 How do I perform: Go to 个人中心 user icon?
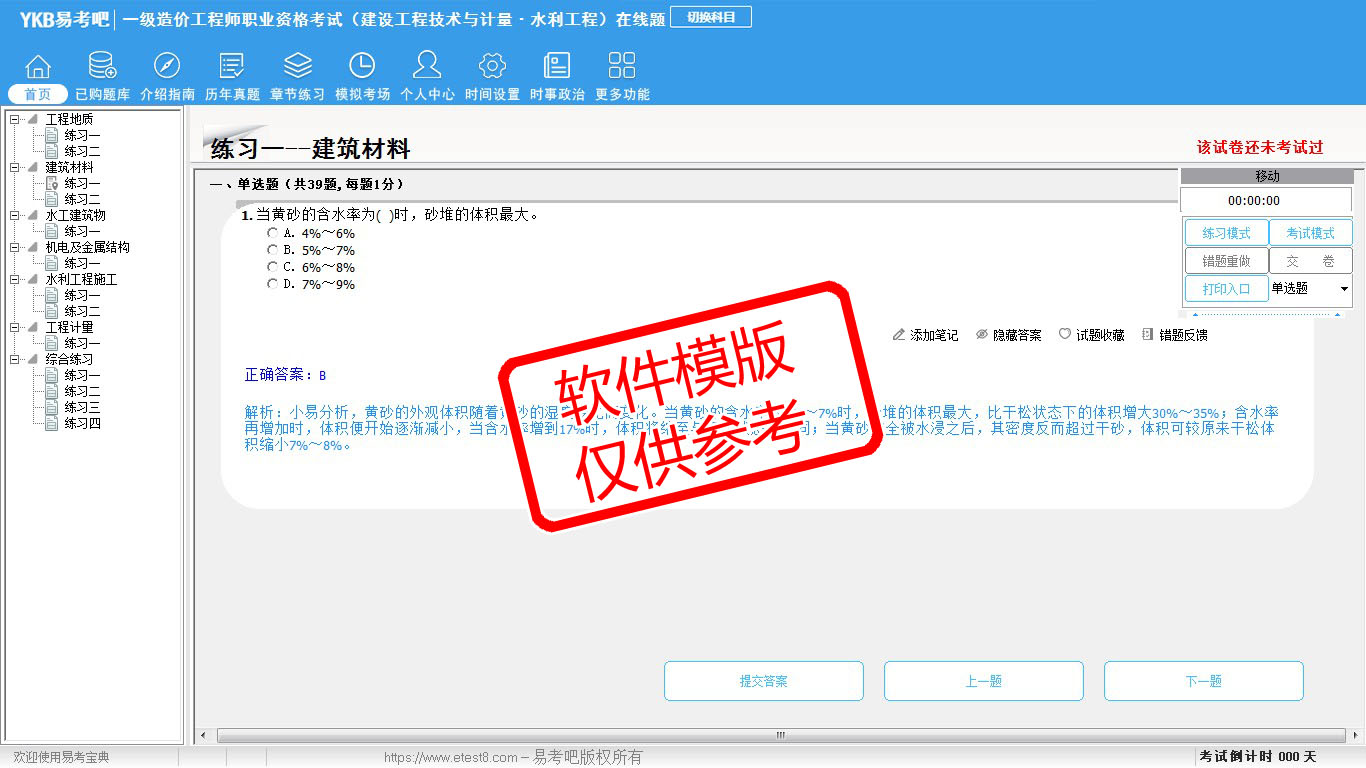click(x=427, y=67)
